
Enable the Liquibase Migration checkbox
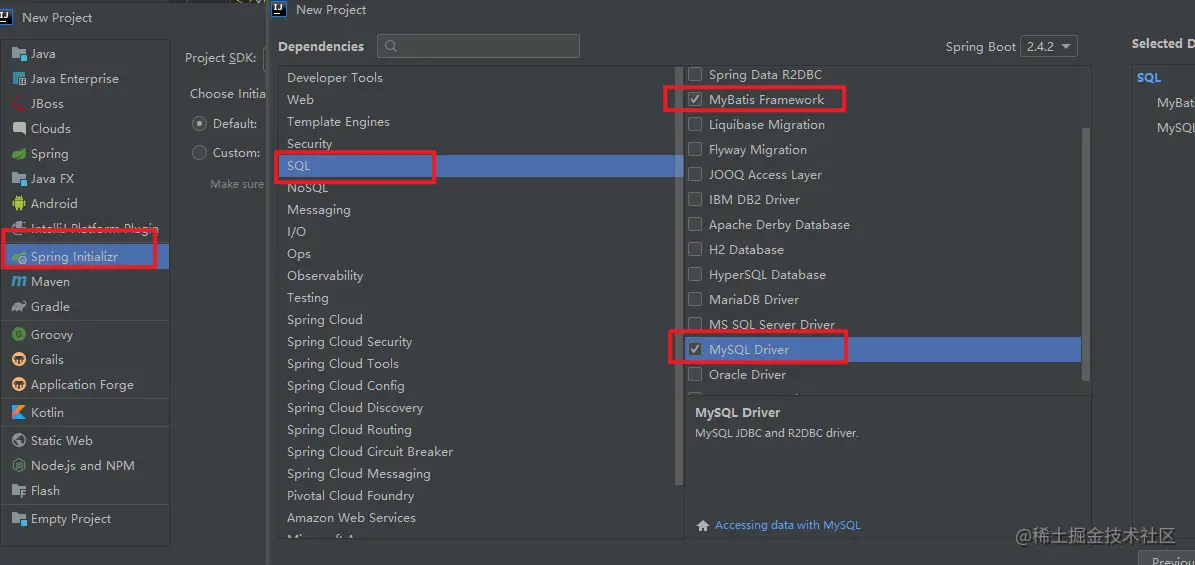pos(695,125)
